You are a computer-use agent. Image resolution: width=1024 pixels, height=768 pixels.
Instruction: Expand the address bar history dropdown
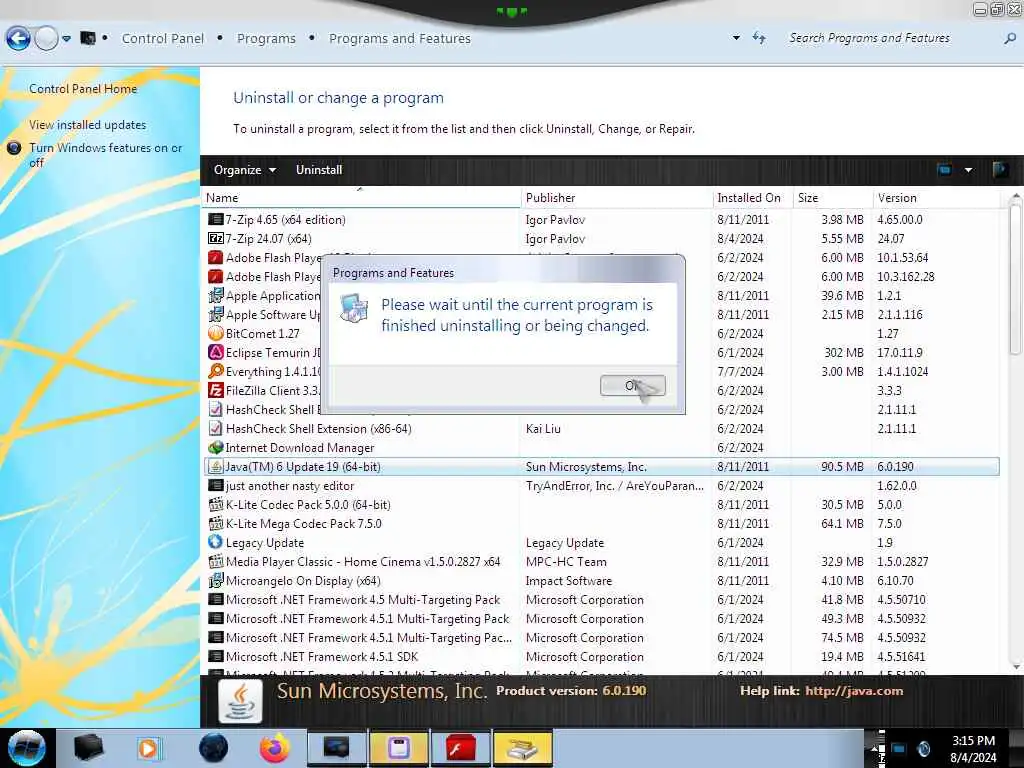736,38
